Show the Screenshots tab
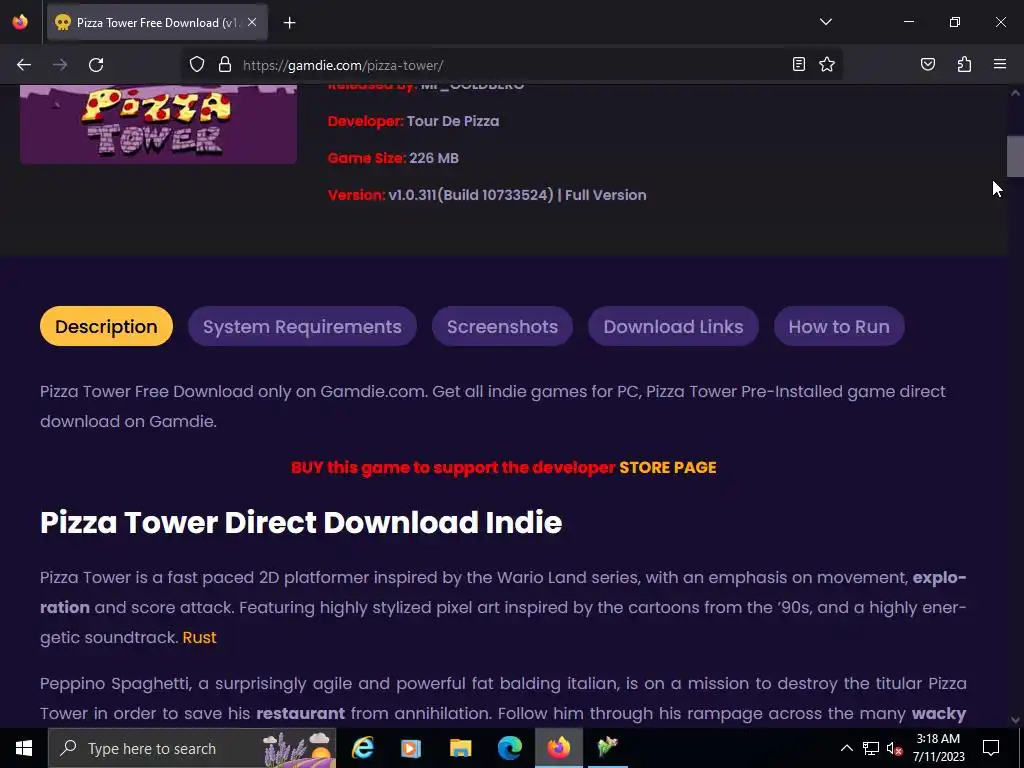 [x=502, y=326]
